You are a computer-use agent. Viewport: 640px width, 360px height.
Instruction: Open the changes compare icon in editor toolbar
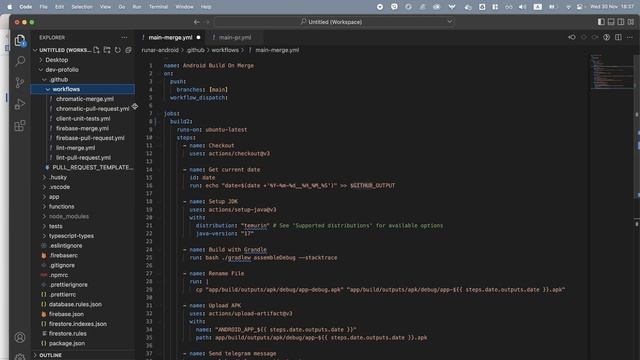[572, 37]
